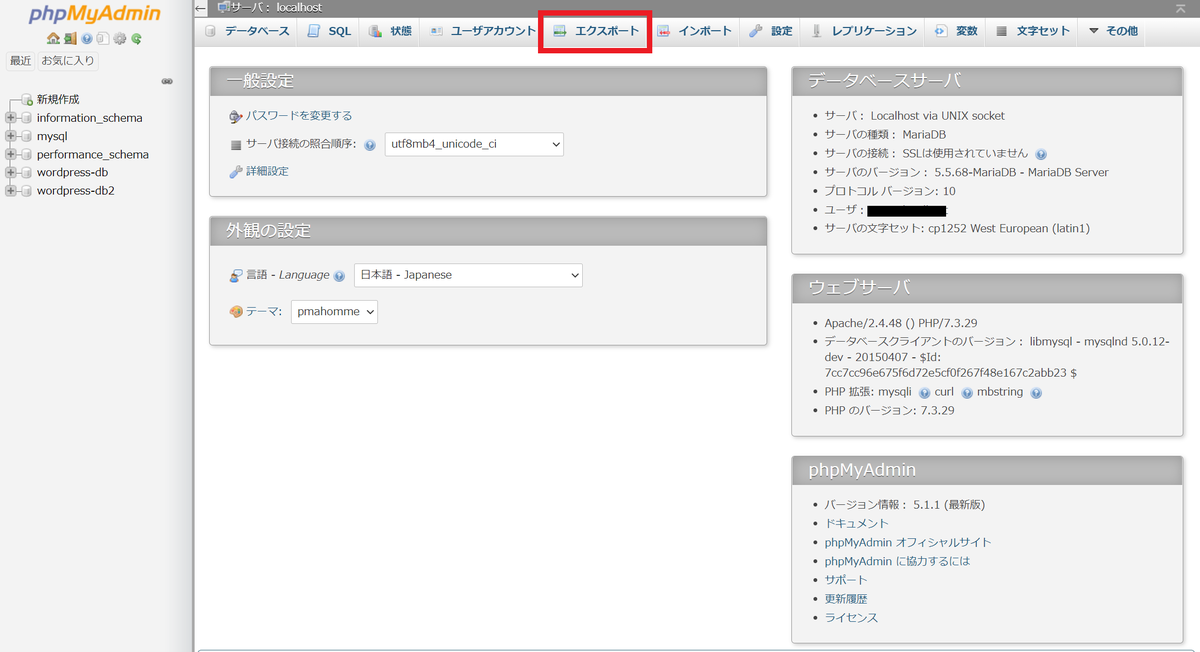Click the help icon after mbstring extension
This screenshot has width=1200, height=652.
click(x=1036, y=393)
